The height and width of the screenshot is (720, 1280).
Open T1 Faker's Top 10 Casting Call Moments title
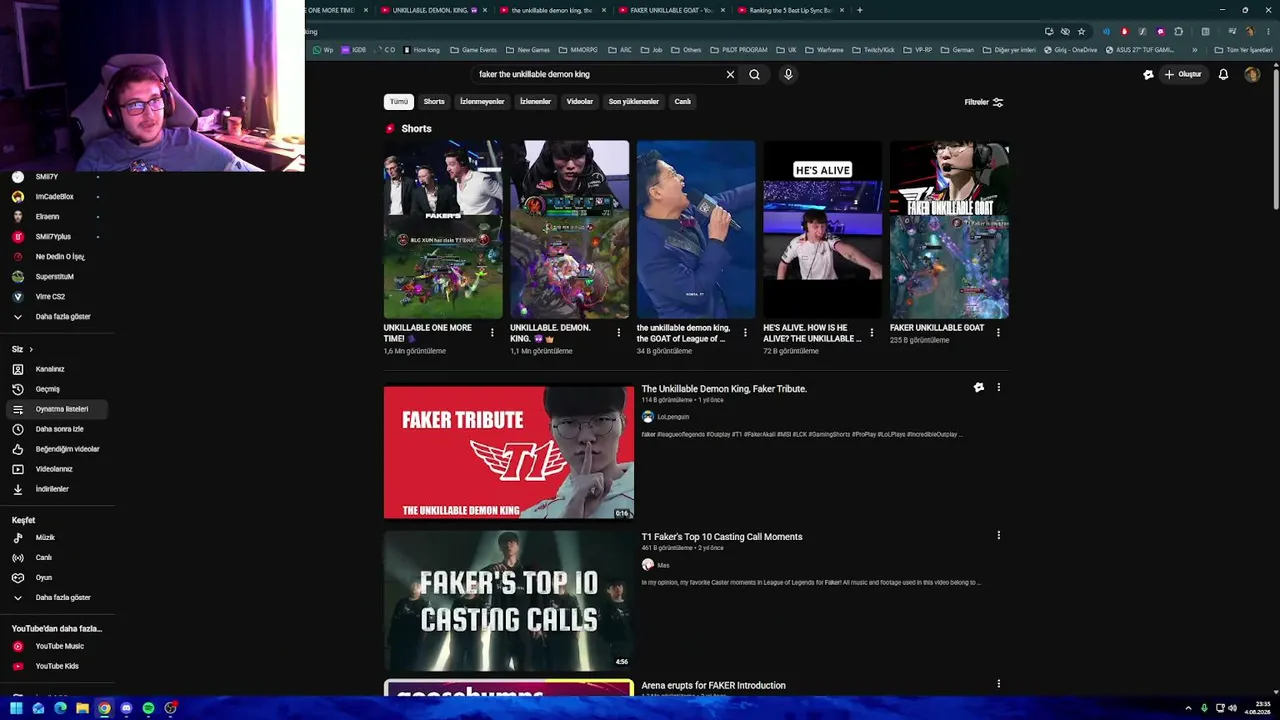click(x=722, y=537)
